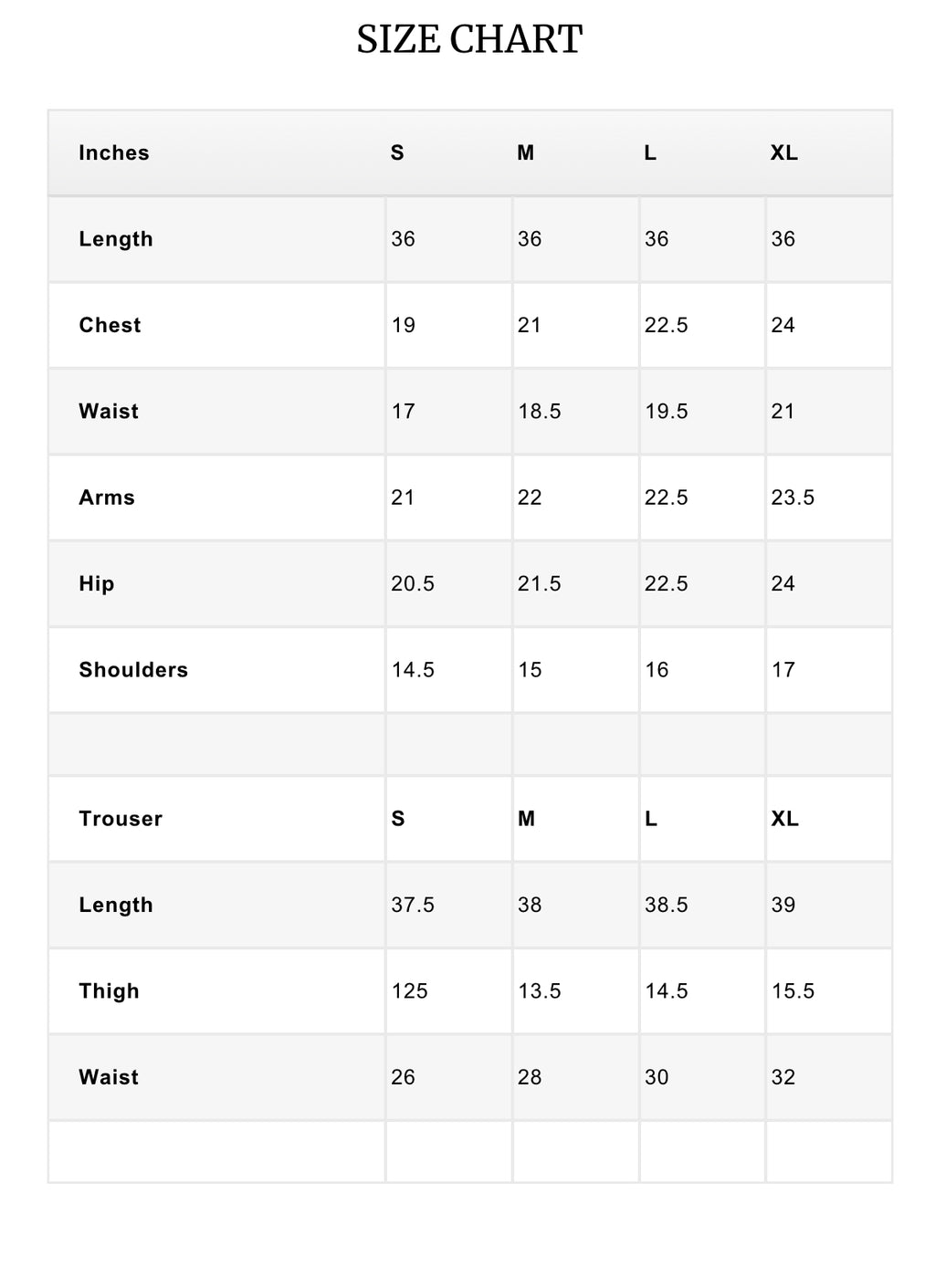Image resolution: width=935 pixels, height=1288 pixels.
Task: Click the XL column header in top table
Action: (784, 152)
